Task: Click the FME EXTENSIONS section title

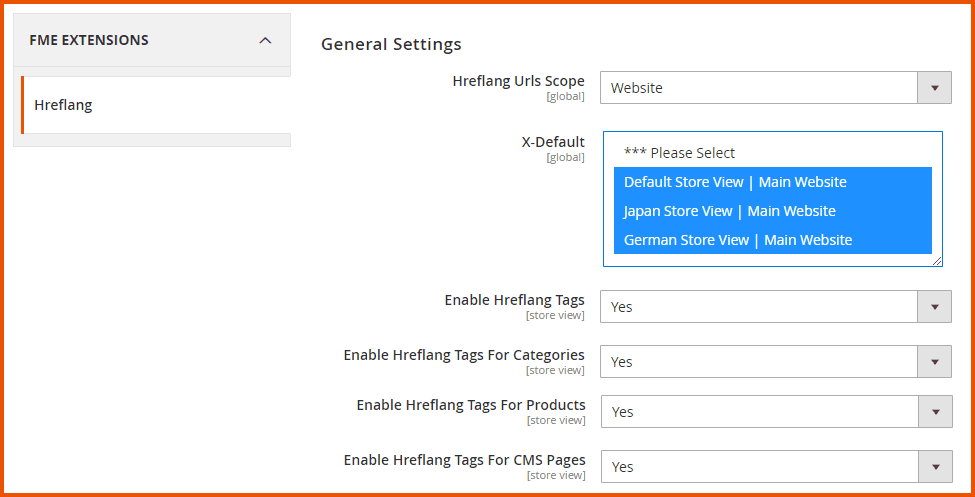Action: 89,40
